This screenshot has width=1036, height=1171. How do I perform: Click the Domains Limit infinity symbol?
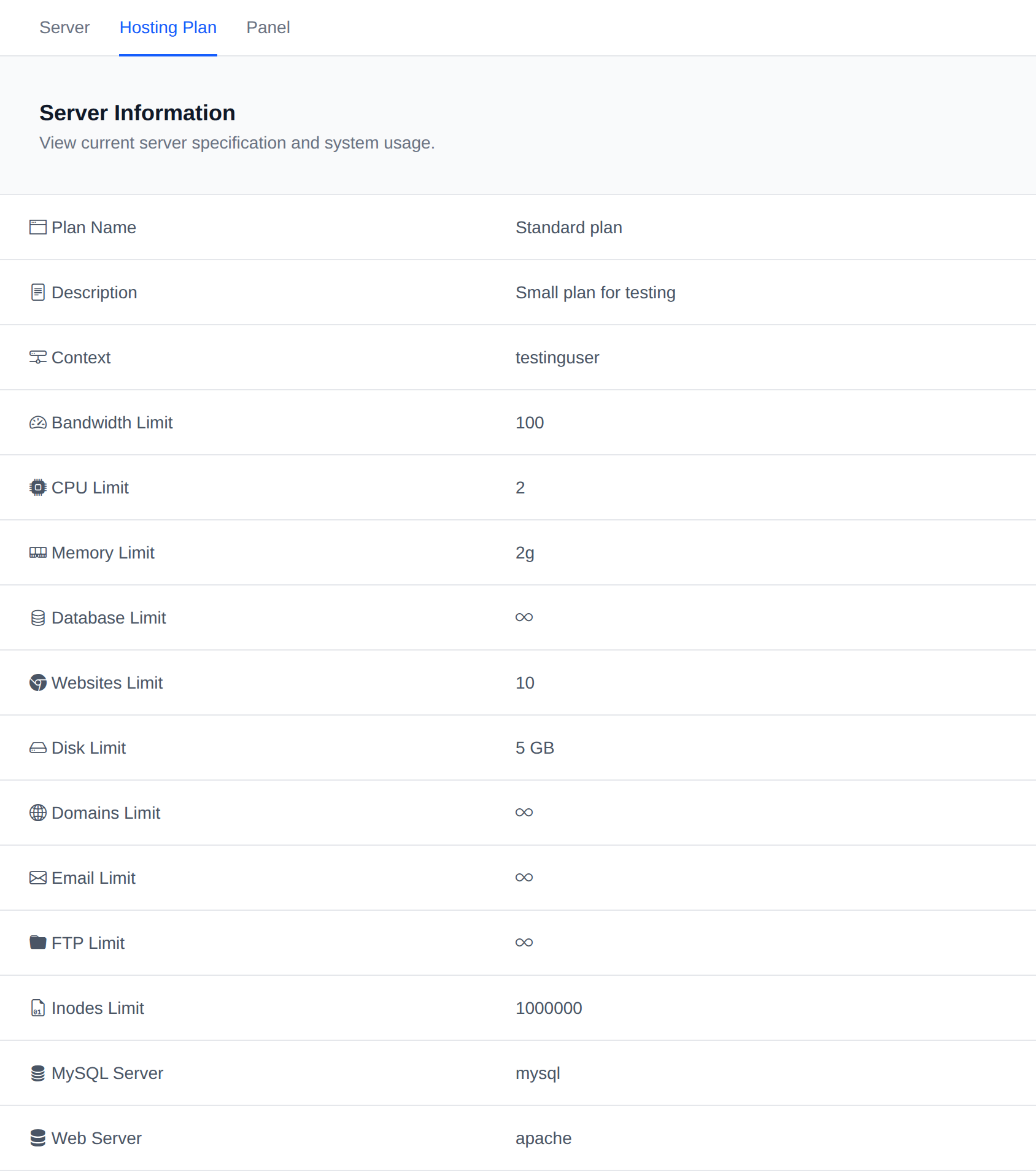pyautogui.click(x=524, y=813)
